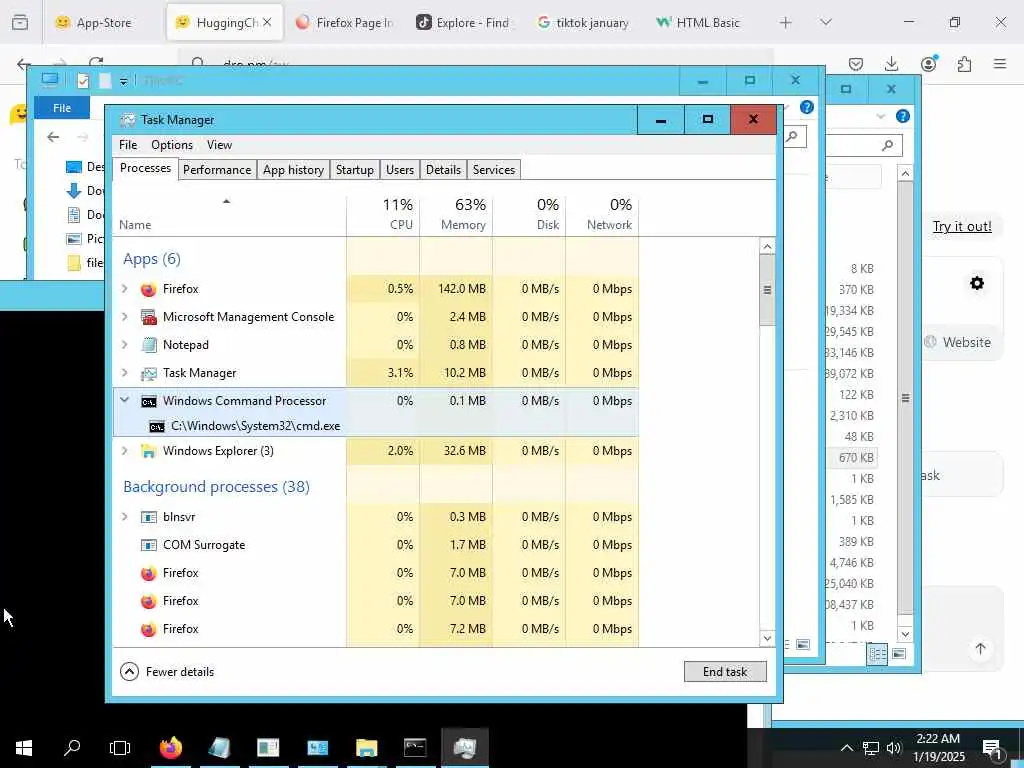Show hidden system tray icons chevron
The height and width of the screenshot is (768, 1024).
(846, 748)
